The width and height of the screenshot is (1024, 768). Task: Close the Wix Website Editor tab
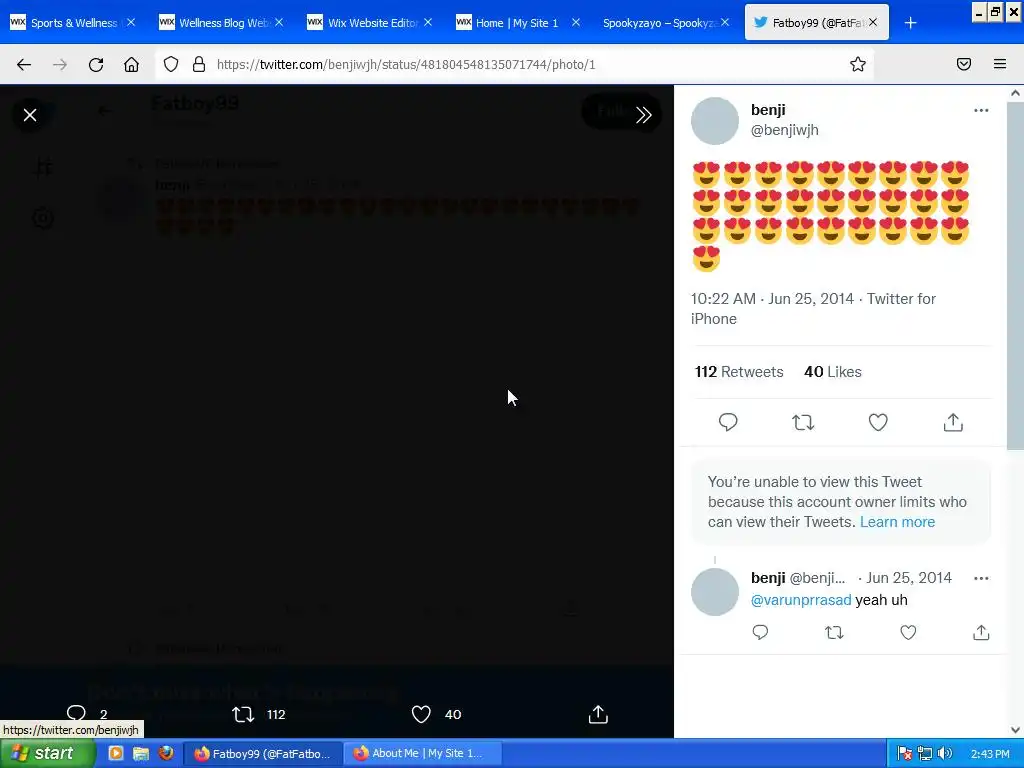click(x=428, y=22)
